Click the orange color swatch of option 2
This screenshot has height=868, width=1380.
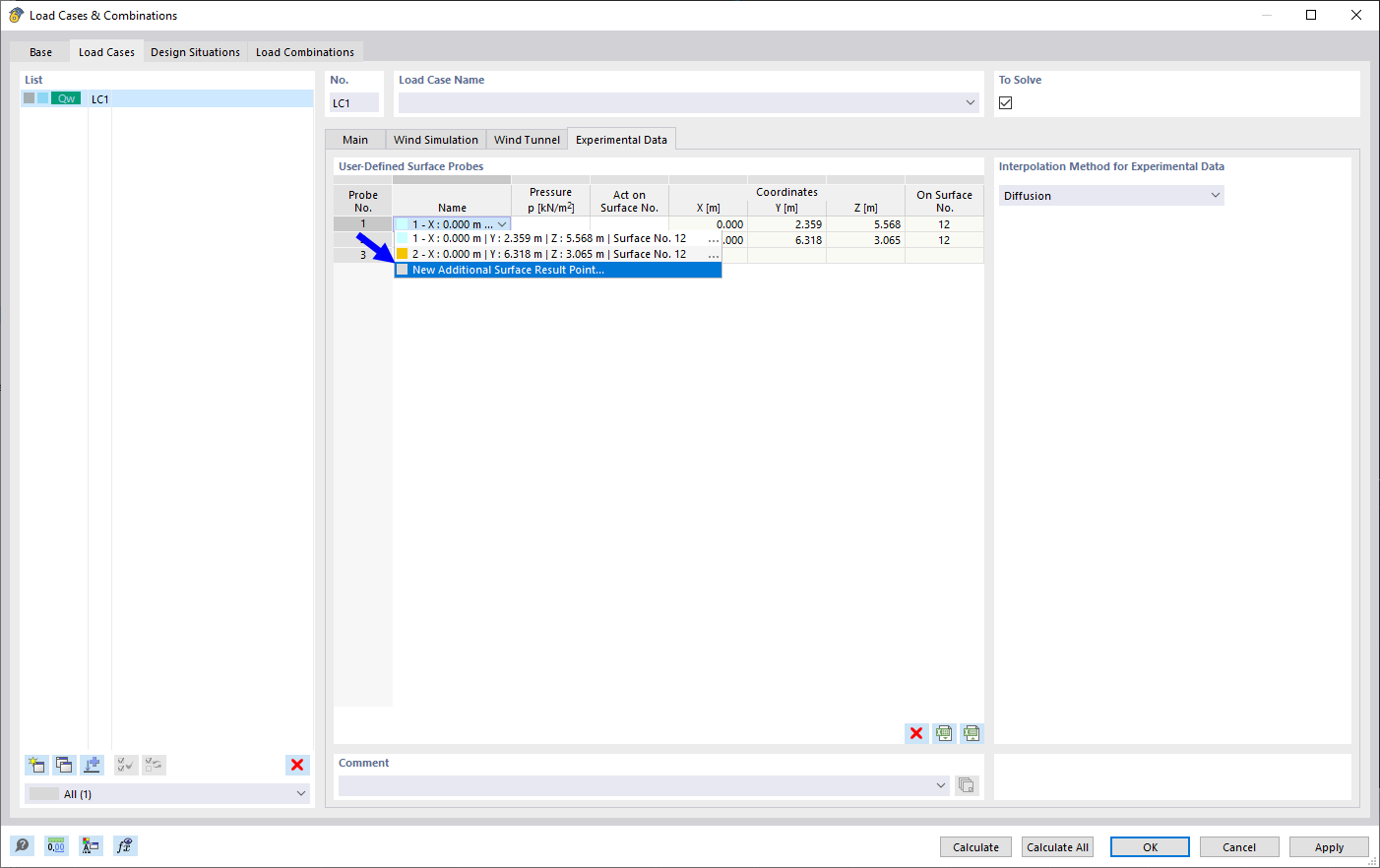pos(402,254)
